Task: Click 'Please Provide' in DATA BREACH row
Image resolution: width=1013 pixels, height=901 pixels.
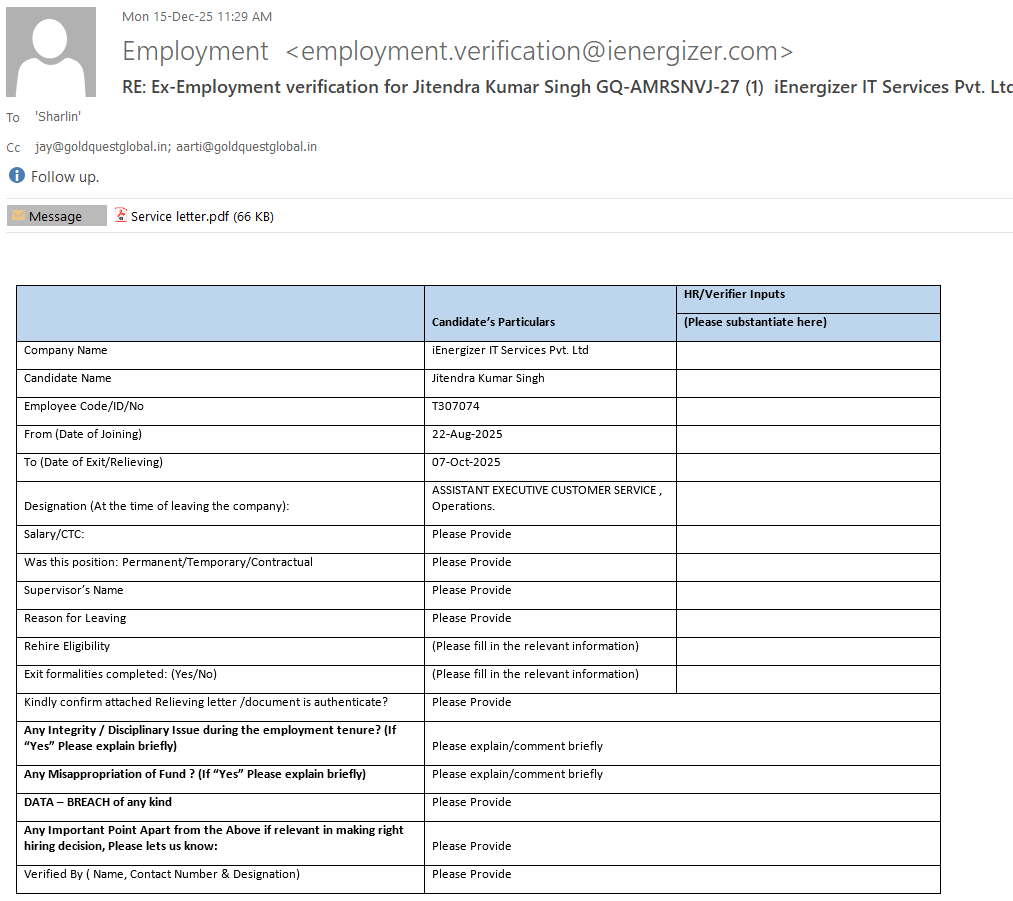Action: (x=471, y=802)
